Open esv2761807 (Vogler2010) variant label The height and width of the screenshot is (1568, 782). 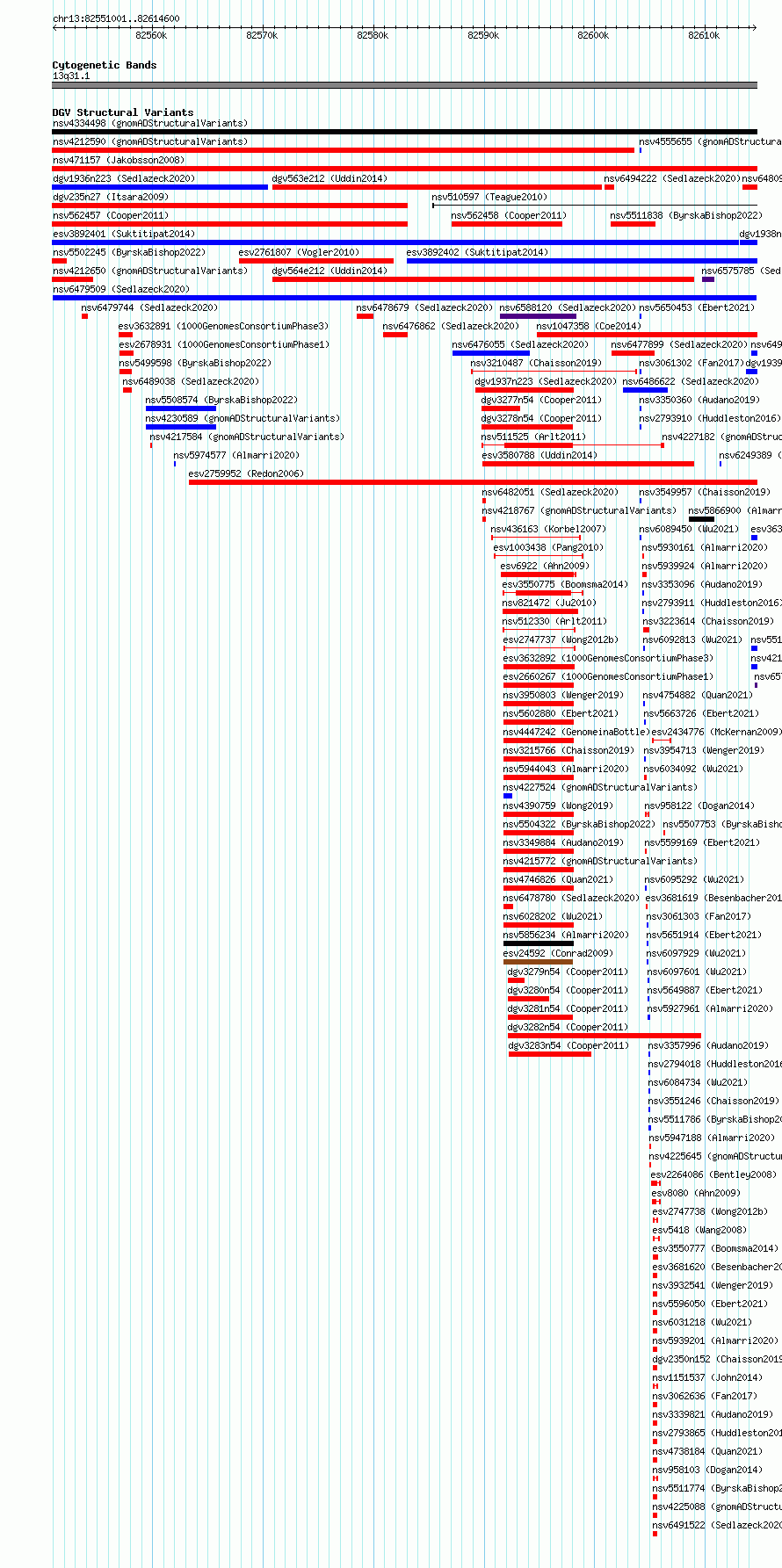(x=300, y=252)
